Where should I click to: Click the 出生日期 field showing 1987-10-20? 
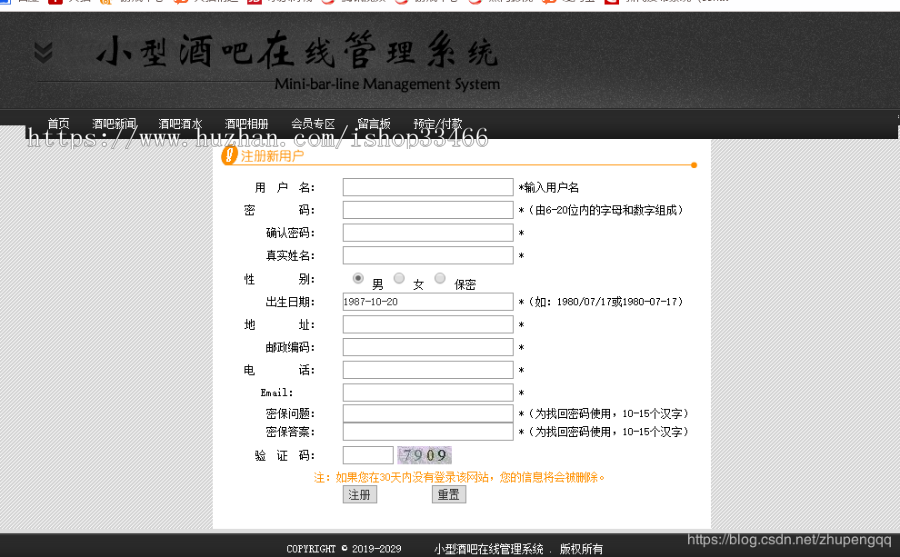click(x=428, y=301)
